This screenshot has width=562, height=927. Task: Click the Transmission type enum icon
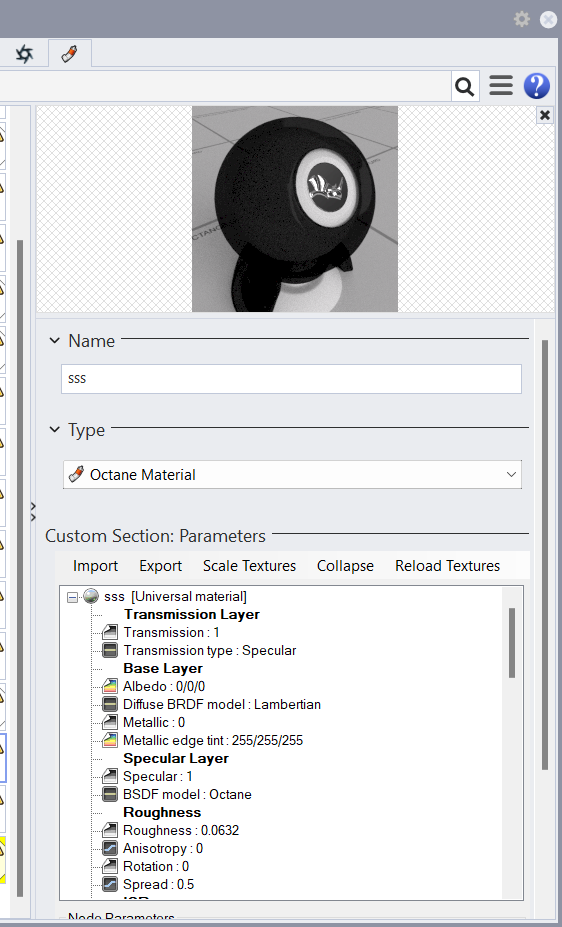(x=110, y=650)
